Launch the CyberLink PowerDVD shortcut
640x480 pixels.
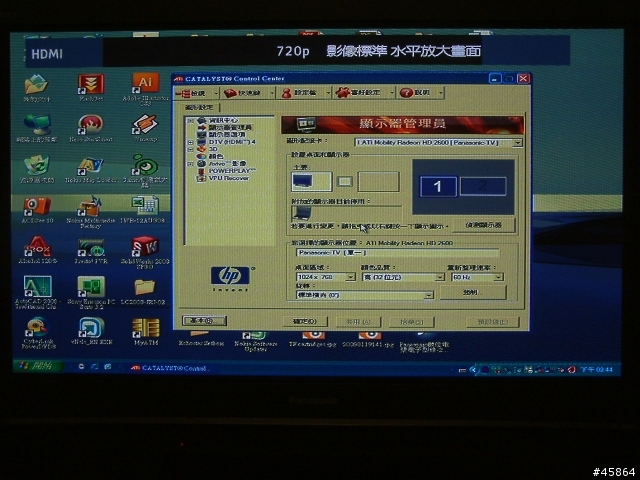pyautogui.click(x=38, y=333)
